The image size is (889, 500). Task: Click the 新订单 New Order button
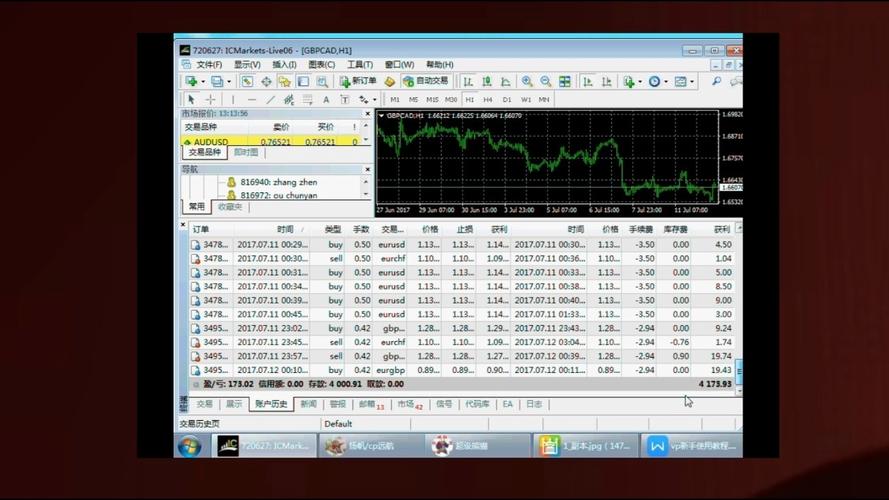(358, 82)
